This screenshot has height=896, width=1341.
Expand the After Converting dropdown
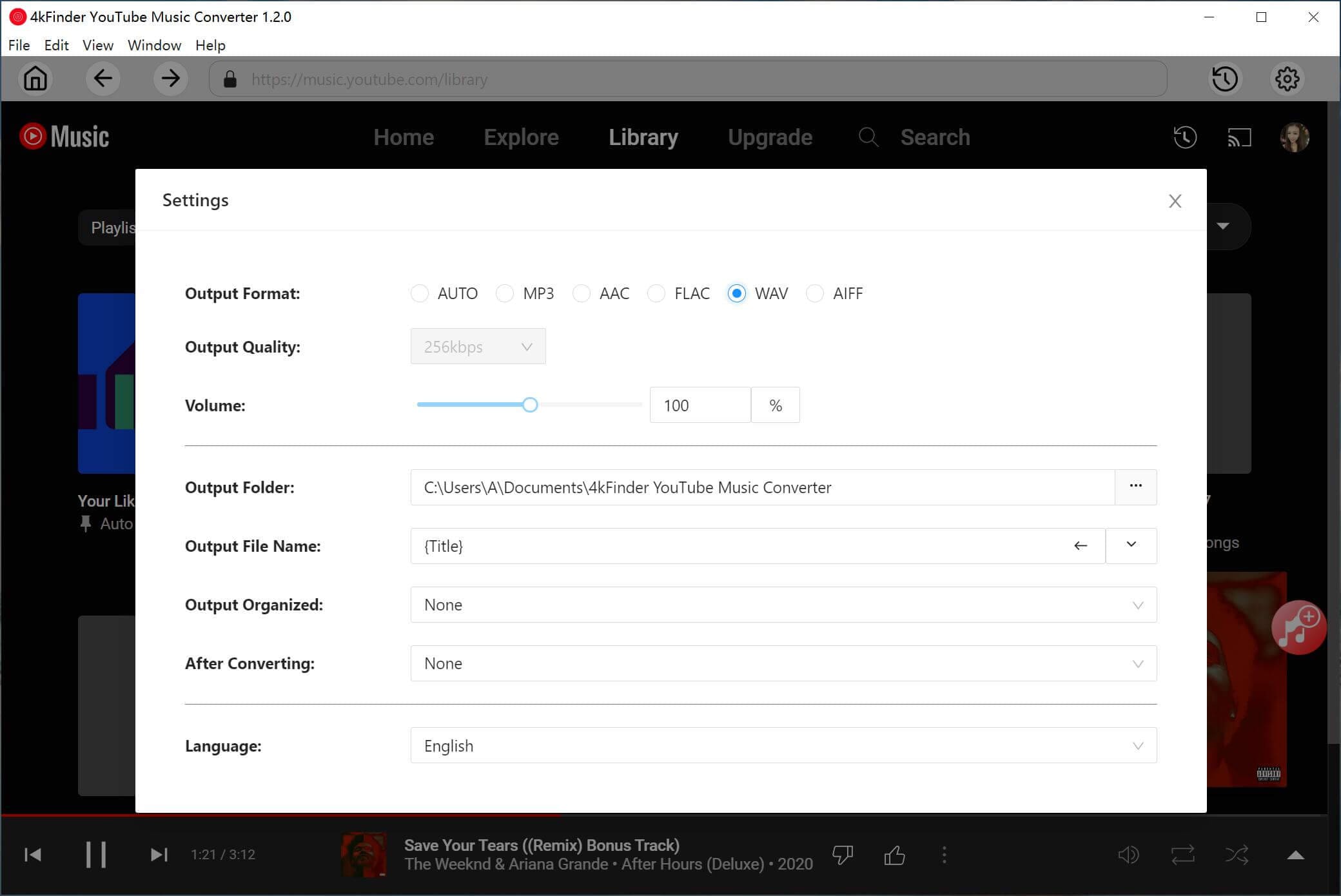tap(1137, 663)
